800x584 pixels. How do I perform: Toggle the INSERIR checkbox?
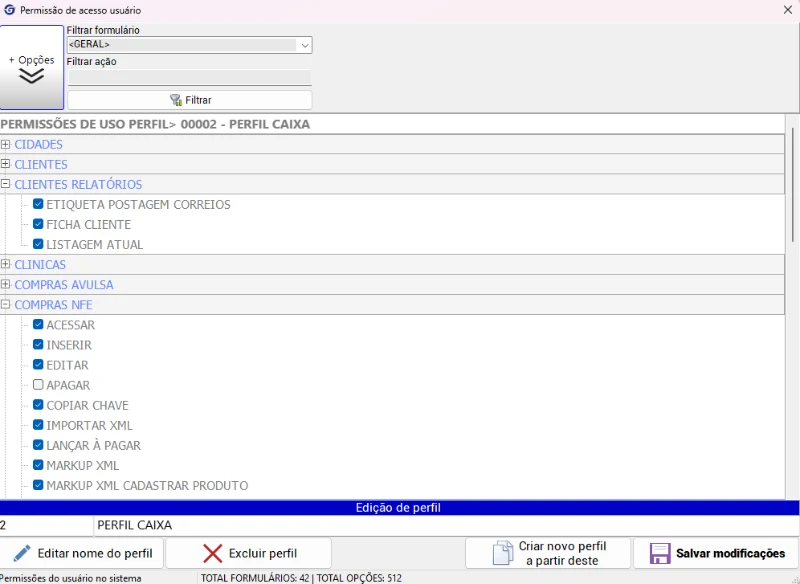pyautogui.click(x=38, y=344)
